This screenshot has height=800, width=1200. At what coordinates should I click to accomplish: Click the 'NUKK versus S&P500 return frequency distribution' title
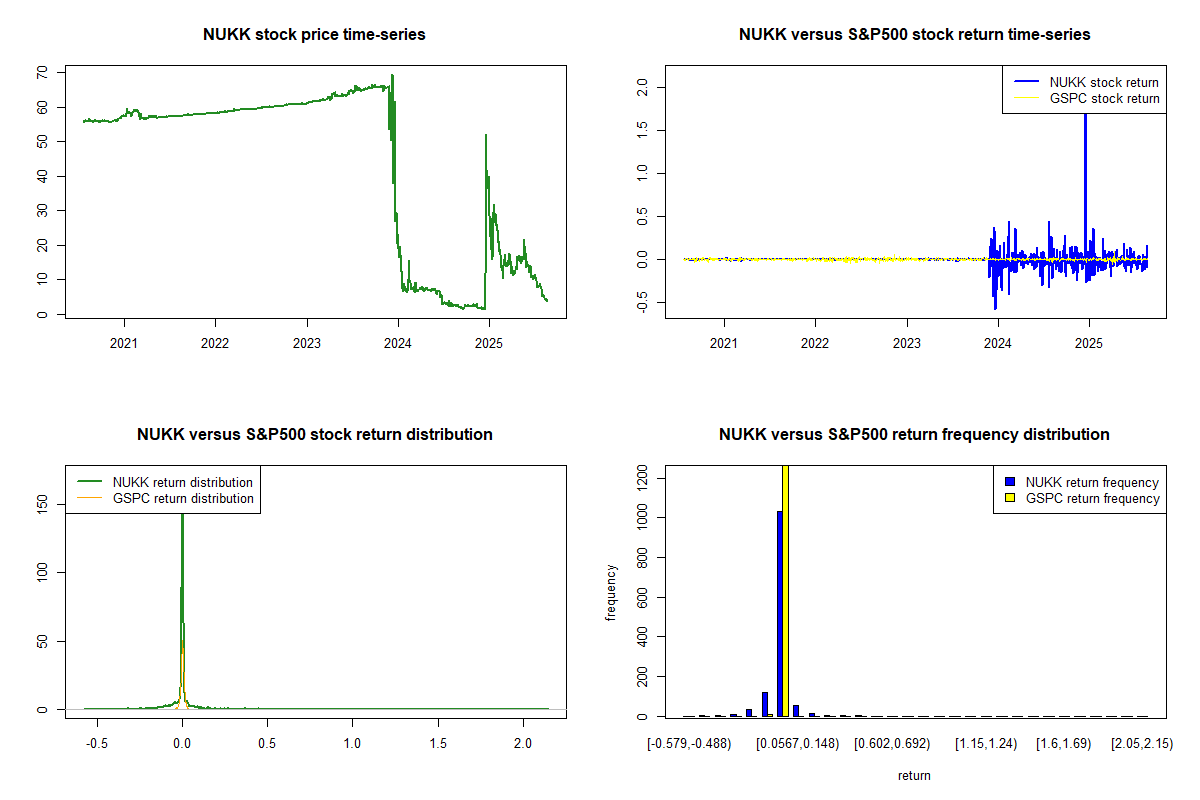click(914, 435)
